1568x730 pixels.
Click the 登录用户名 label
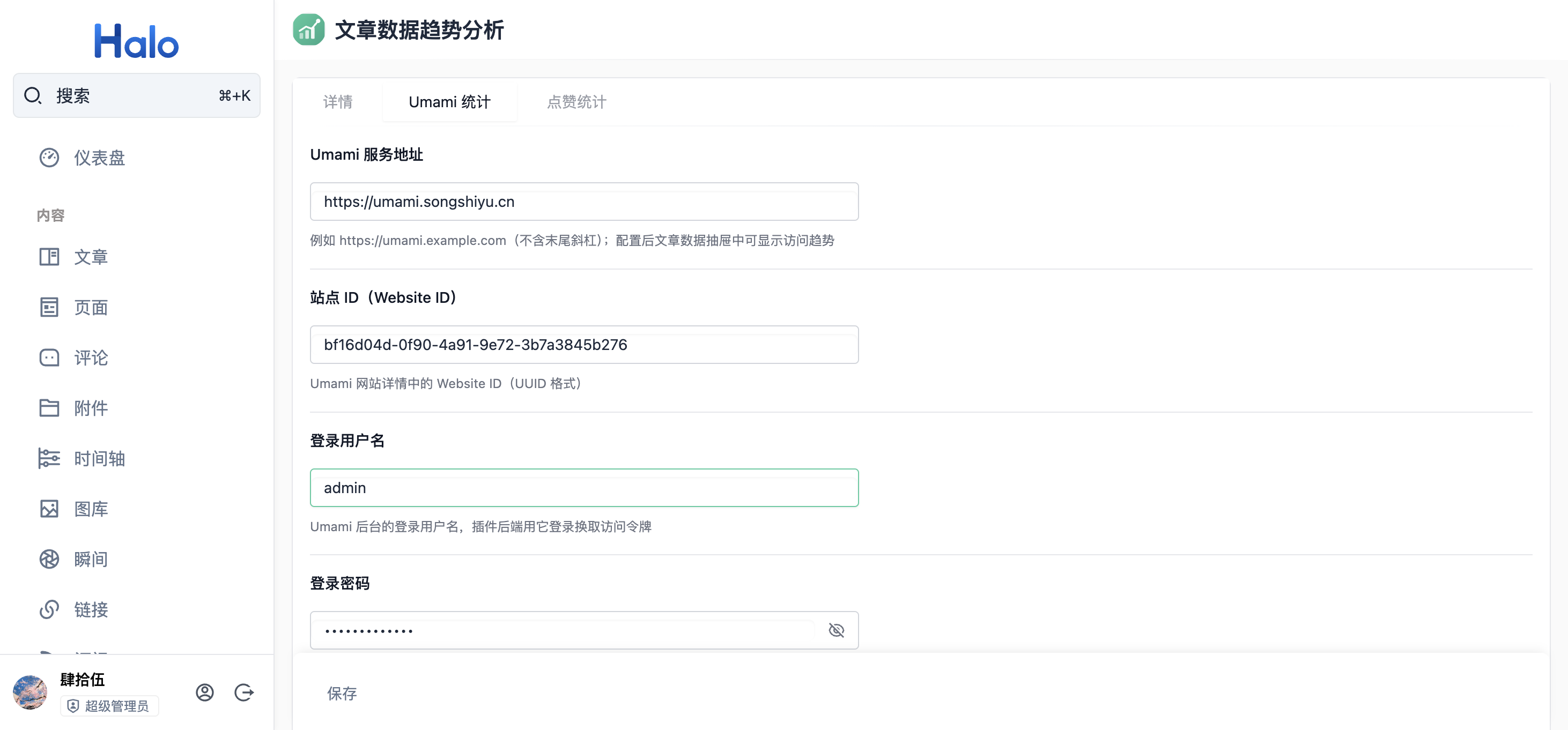(347, 441)
